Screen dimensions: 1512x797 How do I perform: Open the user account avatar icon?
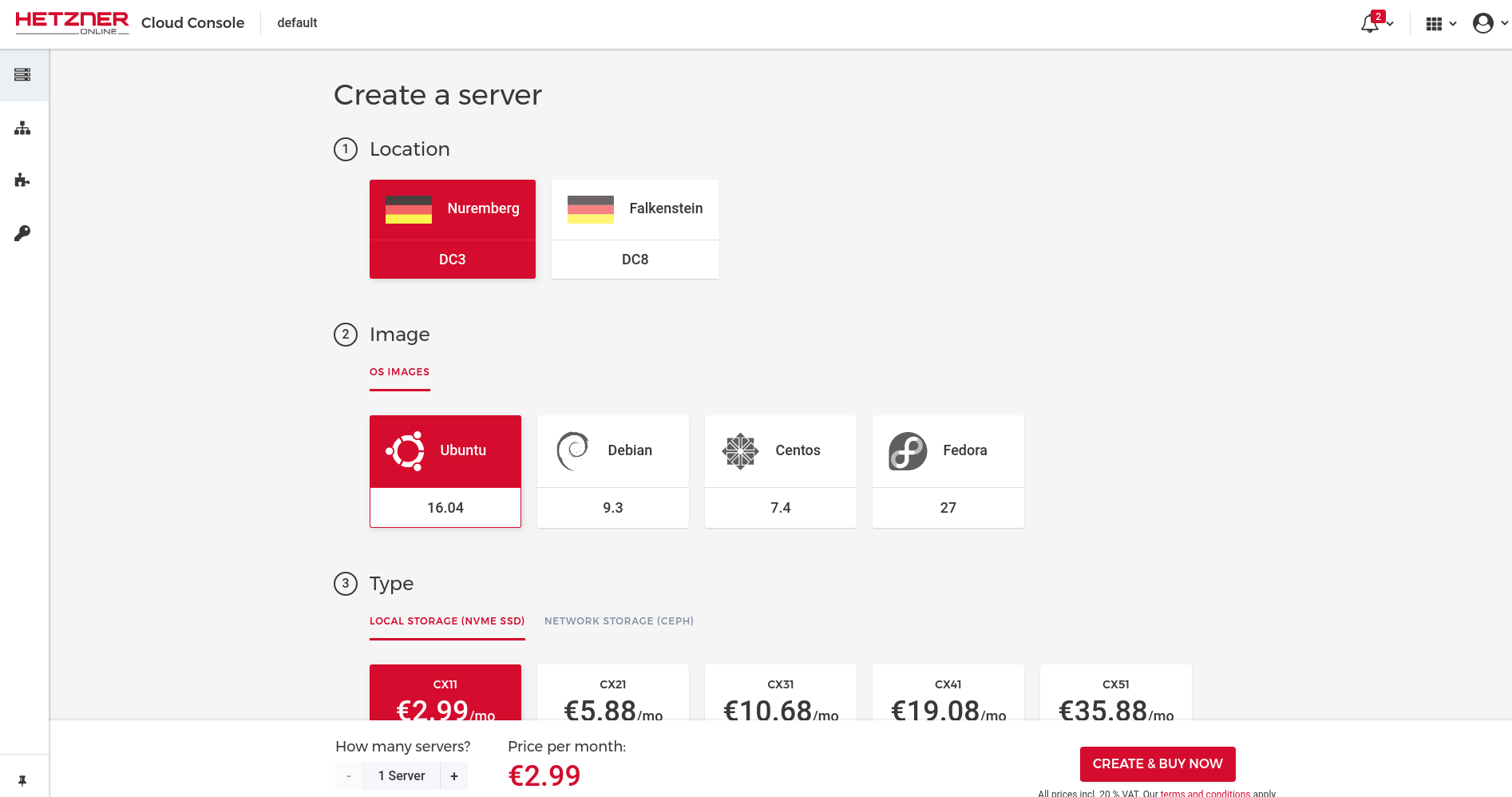(1483, 23)
